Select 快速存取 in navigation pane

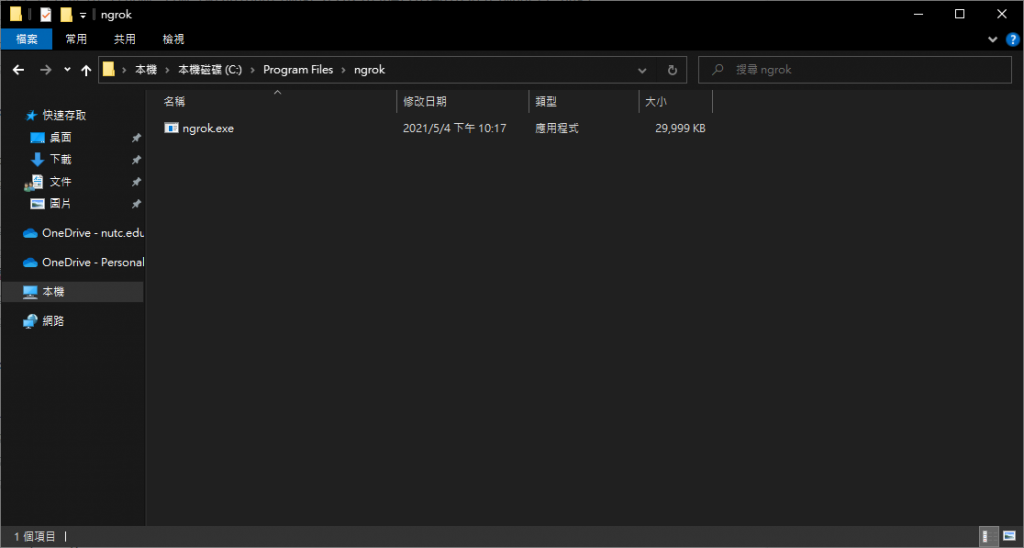(64, 116)
